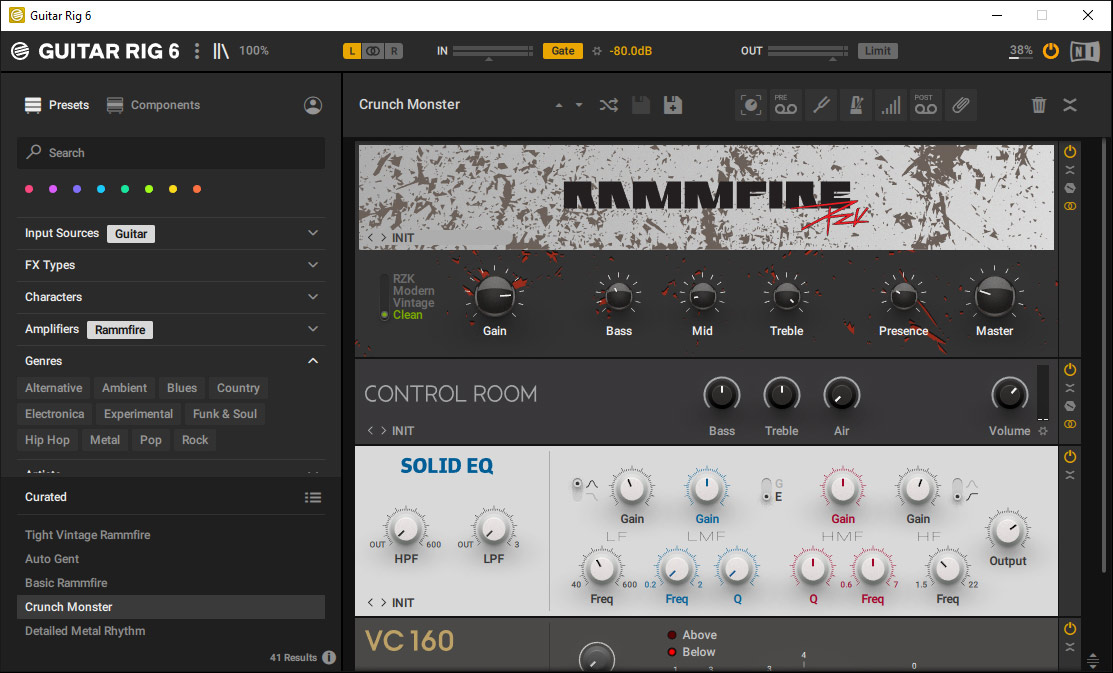Shuffle presets with the random icon
Viewport: 1113px width, 673px height.
[608, 105]
